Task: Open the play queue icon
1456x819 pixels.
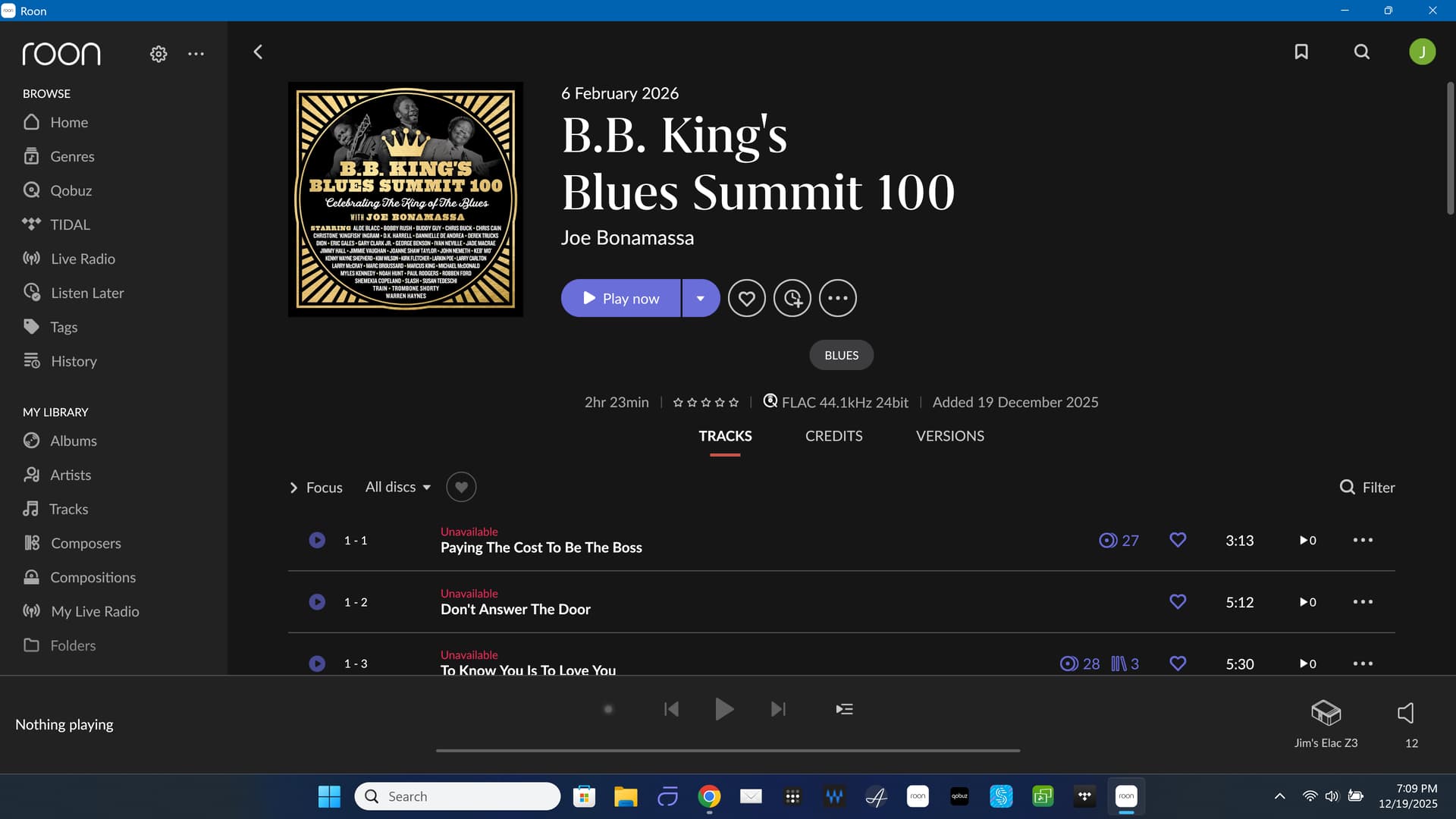Action: click(x=844, y=709)
